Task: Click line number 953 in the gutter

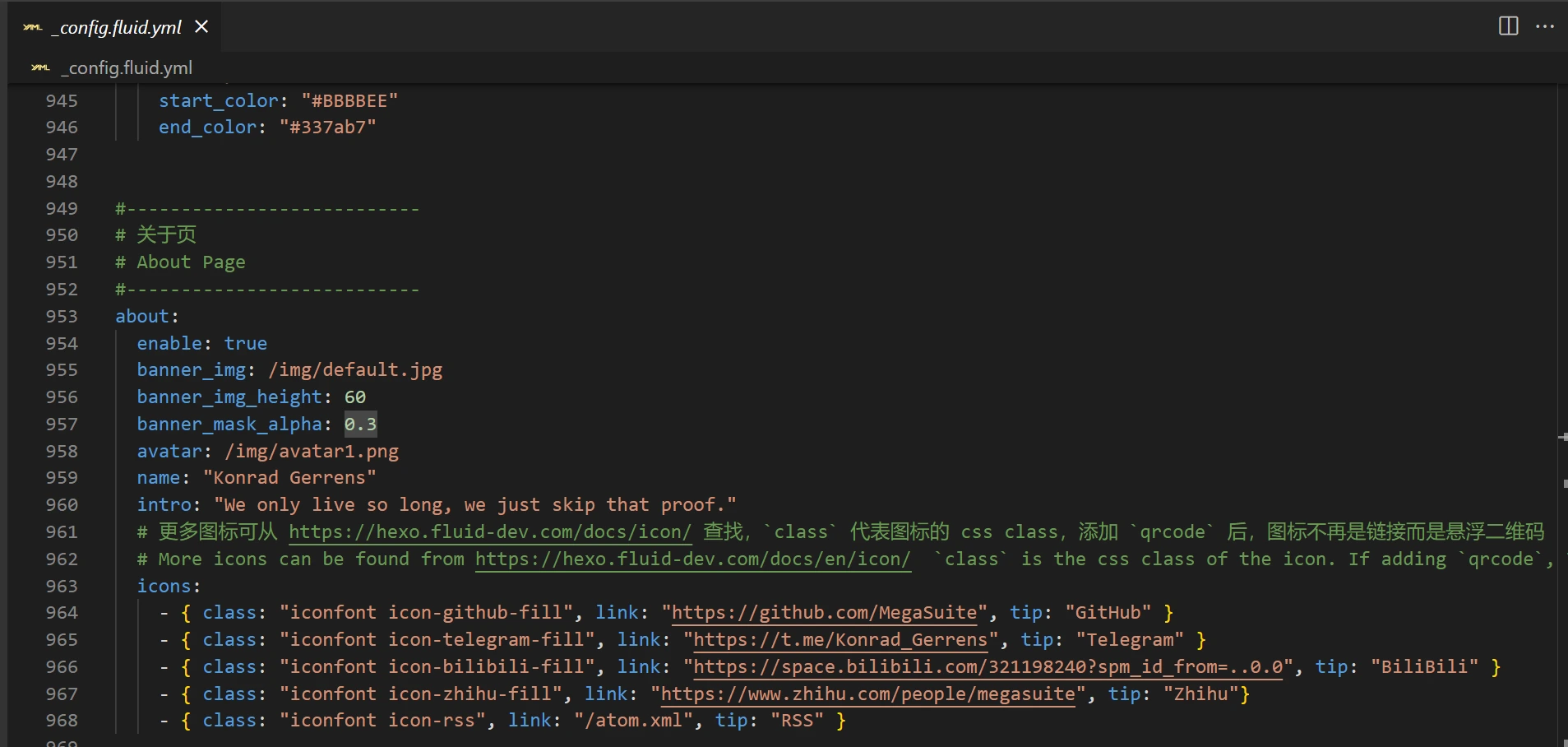Action: pos(62,317)
